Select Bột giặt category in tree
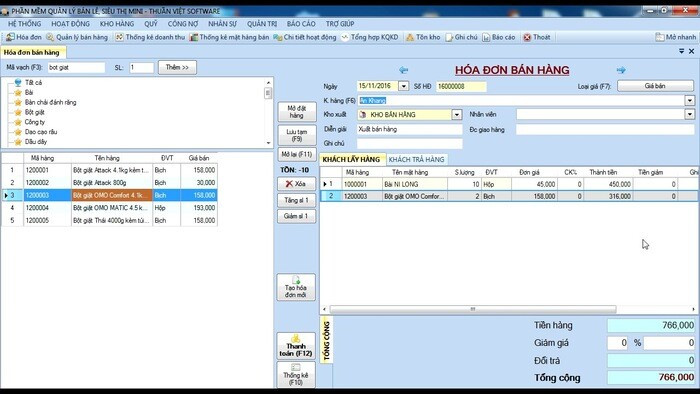Image resolution: width=700 pixels, height=394 pixels. click(34, 112)
